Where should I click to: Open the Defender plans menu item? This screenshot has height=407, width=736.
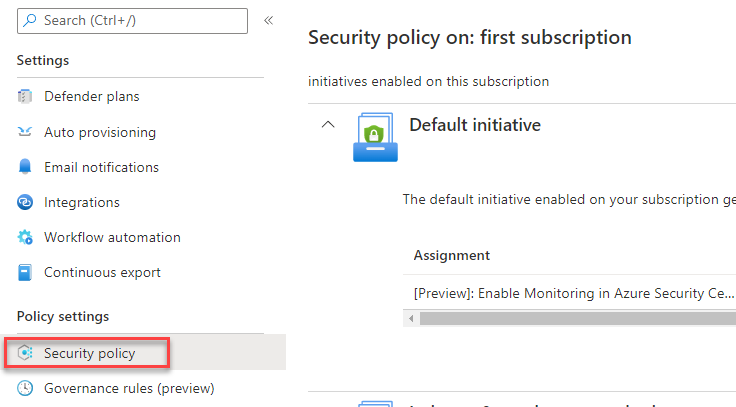pos(91,97)
